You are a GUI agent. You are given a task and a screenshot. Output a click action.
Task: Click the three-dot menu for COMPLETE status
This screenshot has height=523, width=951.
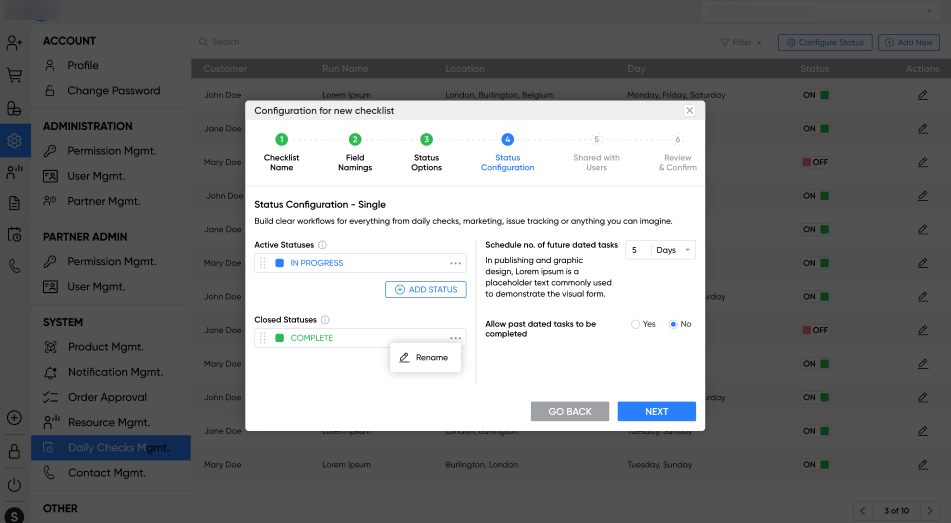pyautogui.click(x=455, y=338)
